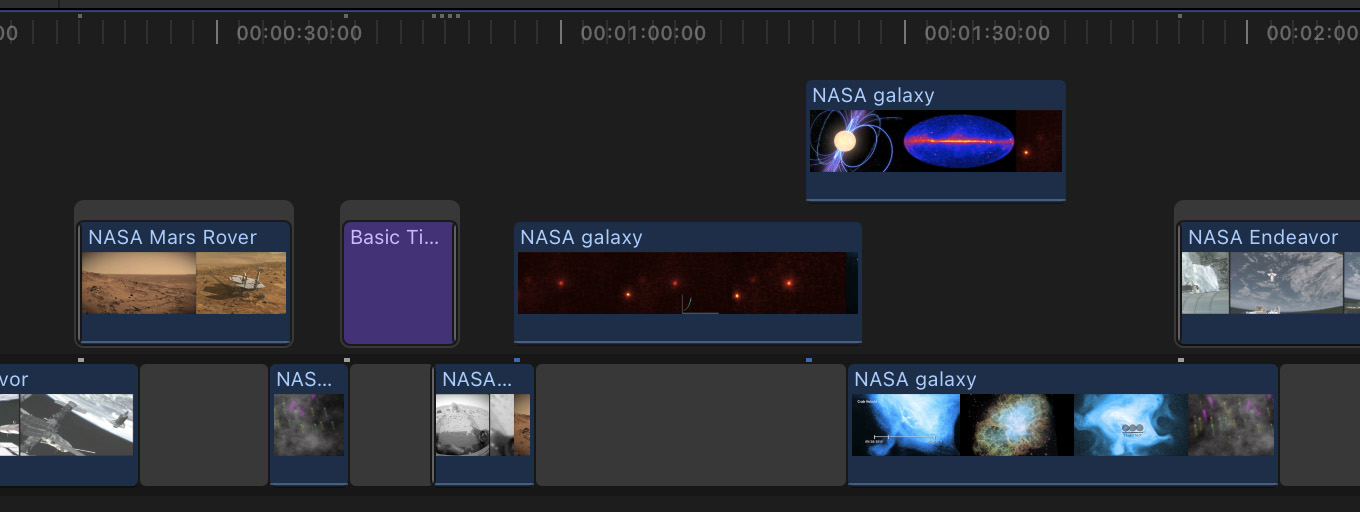The width and height of the screenshot is (1360, 512).
Task: Select the NASA Endeavor connected storyline clip
Action: 1269,283
